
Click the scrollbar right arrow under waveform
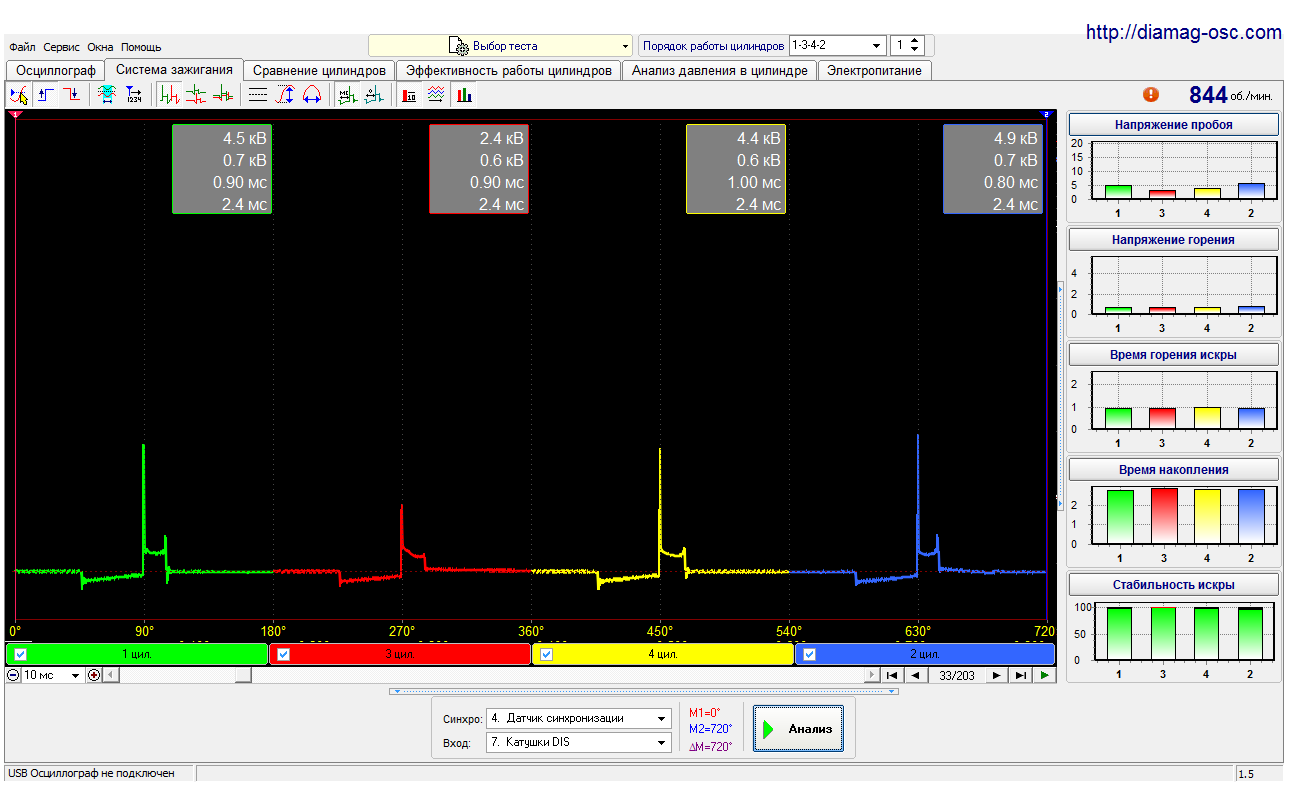tap(873, 675)
